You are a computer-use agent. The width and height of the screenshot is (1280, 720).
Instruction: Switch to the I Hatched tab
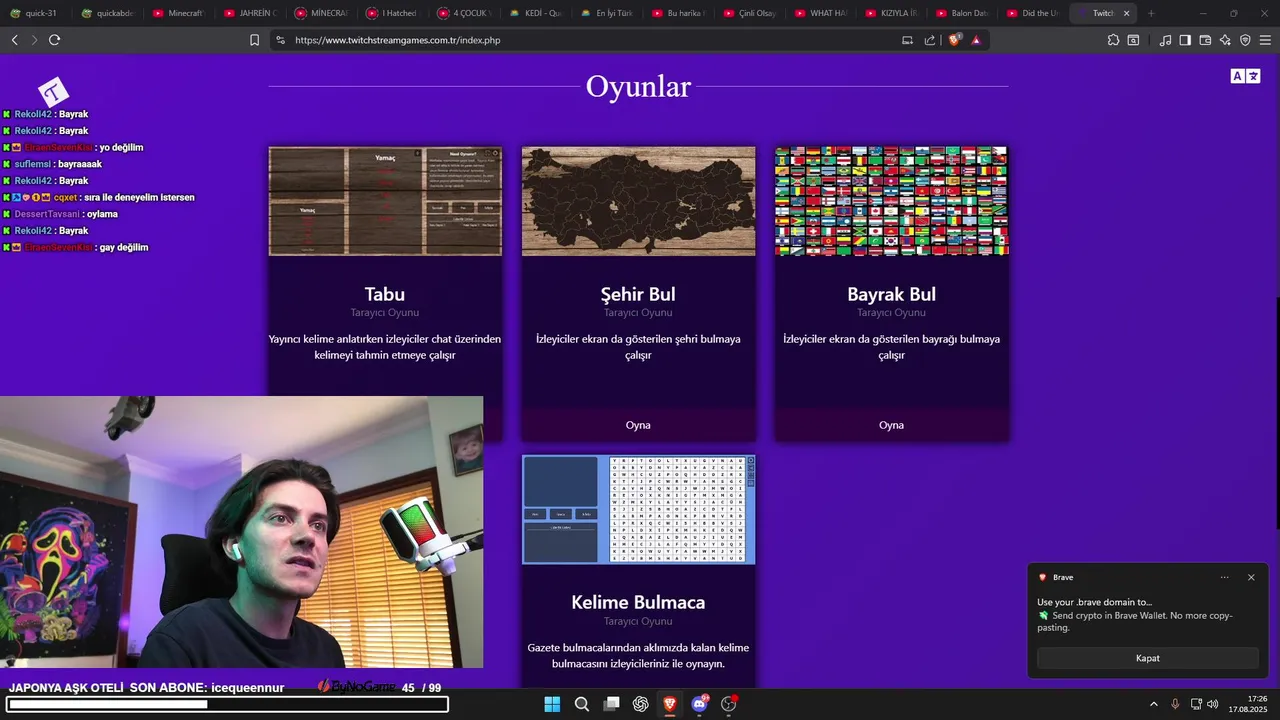click(392, 13)
